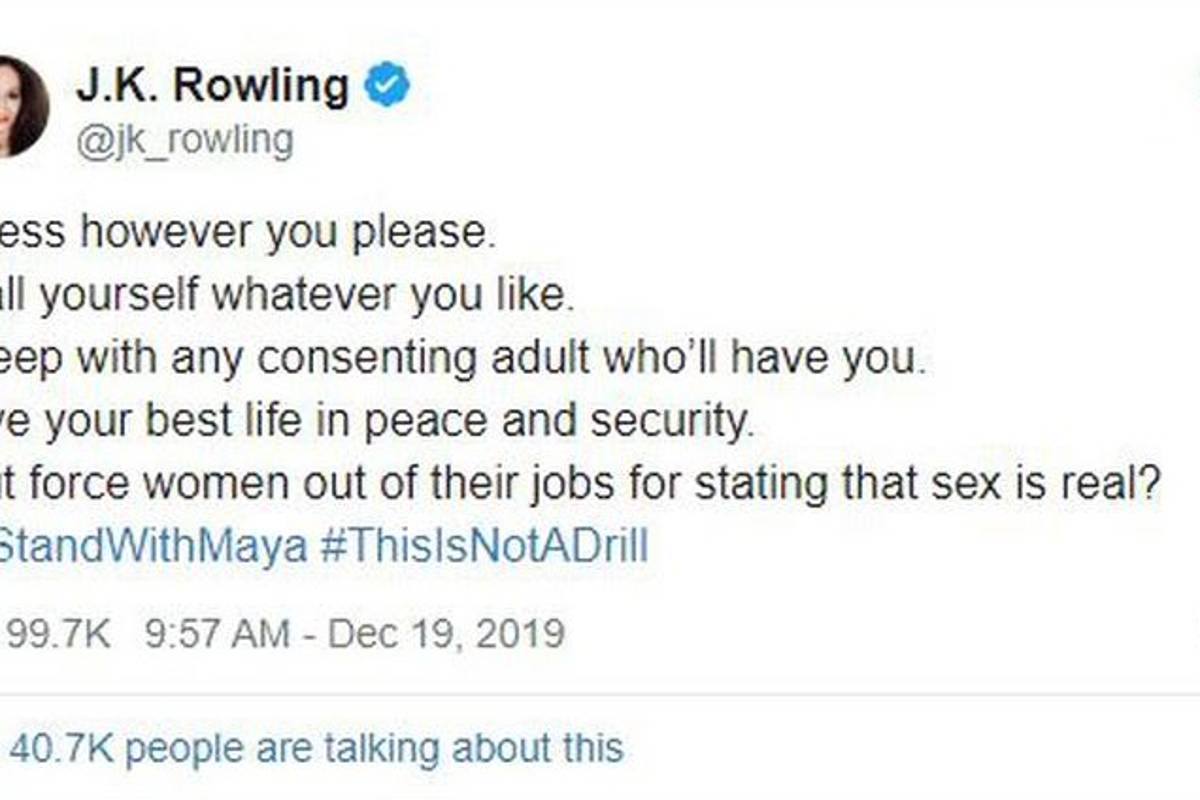Click the 'any consenting adult' line

tap(460, 359)
